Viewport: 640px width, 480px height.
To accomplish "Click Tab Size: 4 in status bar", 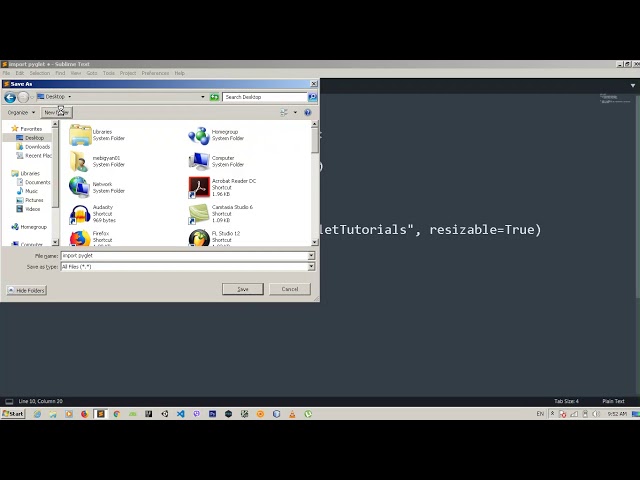I will pos(566,401).
